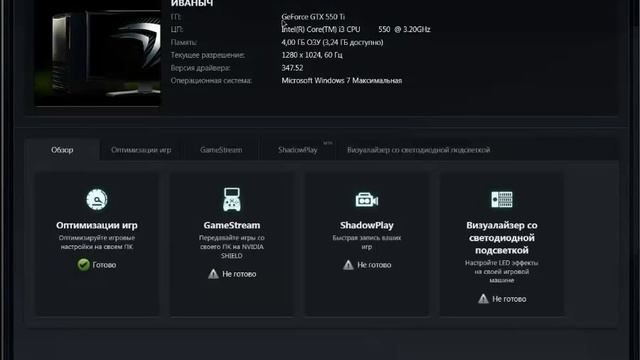Click the driver version 347.52
Viewport: 640px width, 360px height.
[x=292, y=68]
